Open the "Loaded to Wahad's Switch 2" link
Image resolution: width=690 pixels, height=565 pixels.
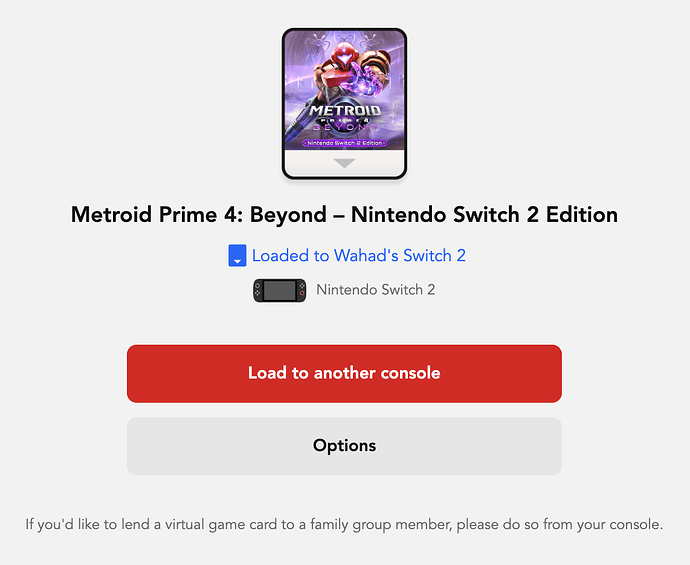[358, 256]
